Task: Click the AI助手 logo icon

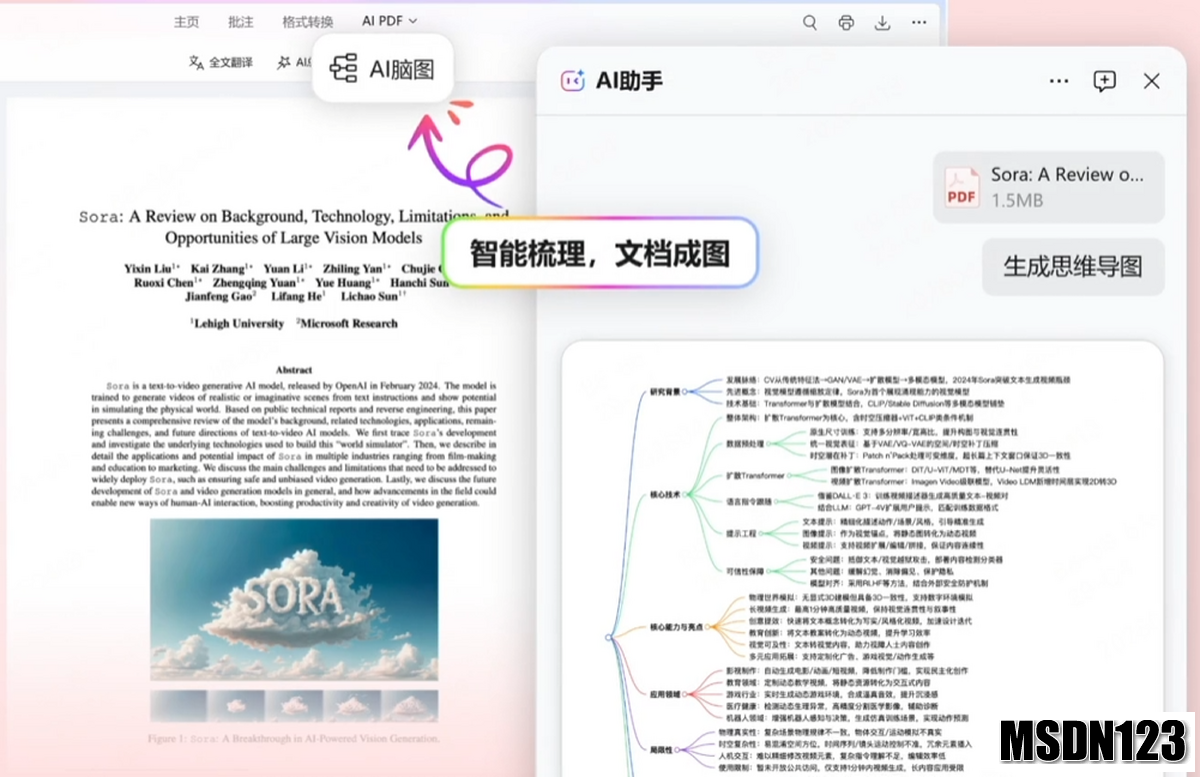Action: [x=572, y=81]
